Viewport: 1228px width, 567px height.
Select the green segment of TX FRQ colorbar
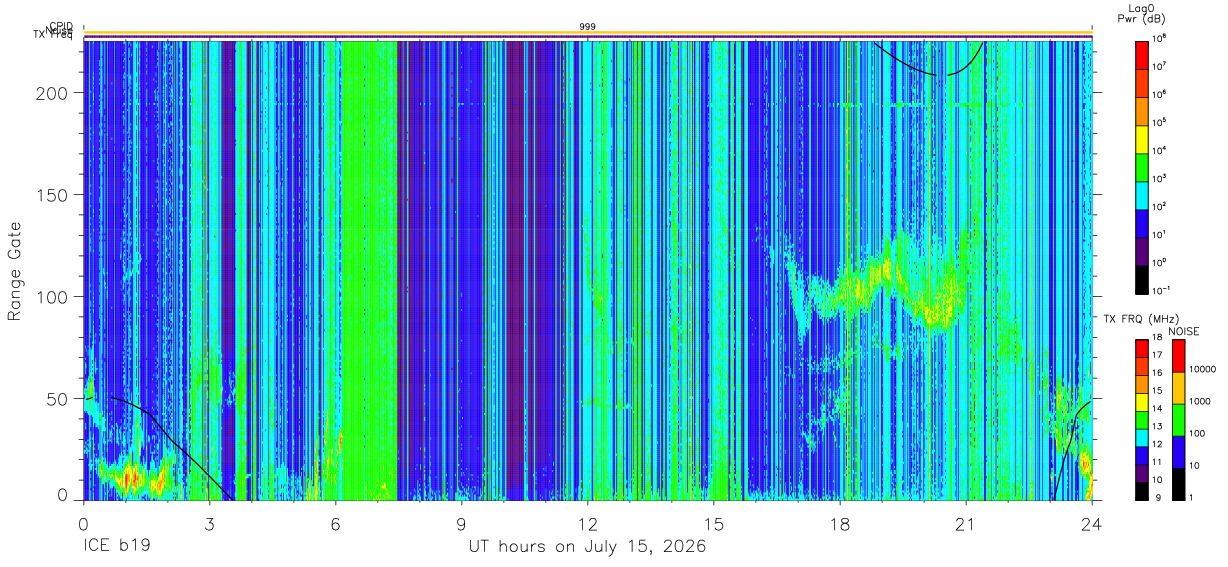click(x=1142, y=419)
